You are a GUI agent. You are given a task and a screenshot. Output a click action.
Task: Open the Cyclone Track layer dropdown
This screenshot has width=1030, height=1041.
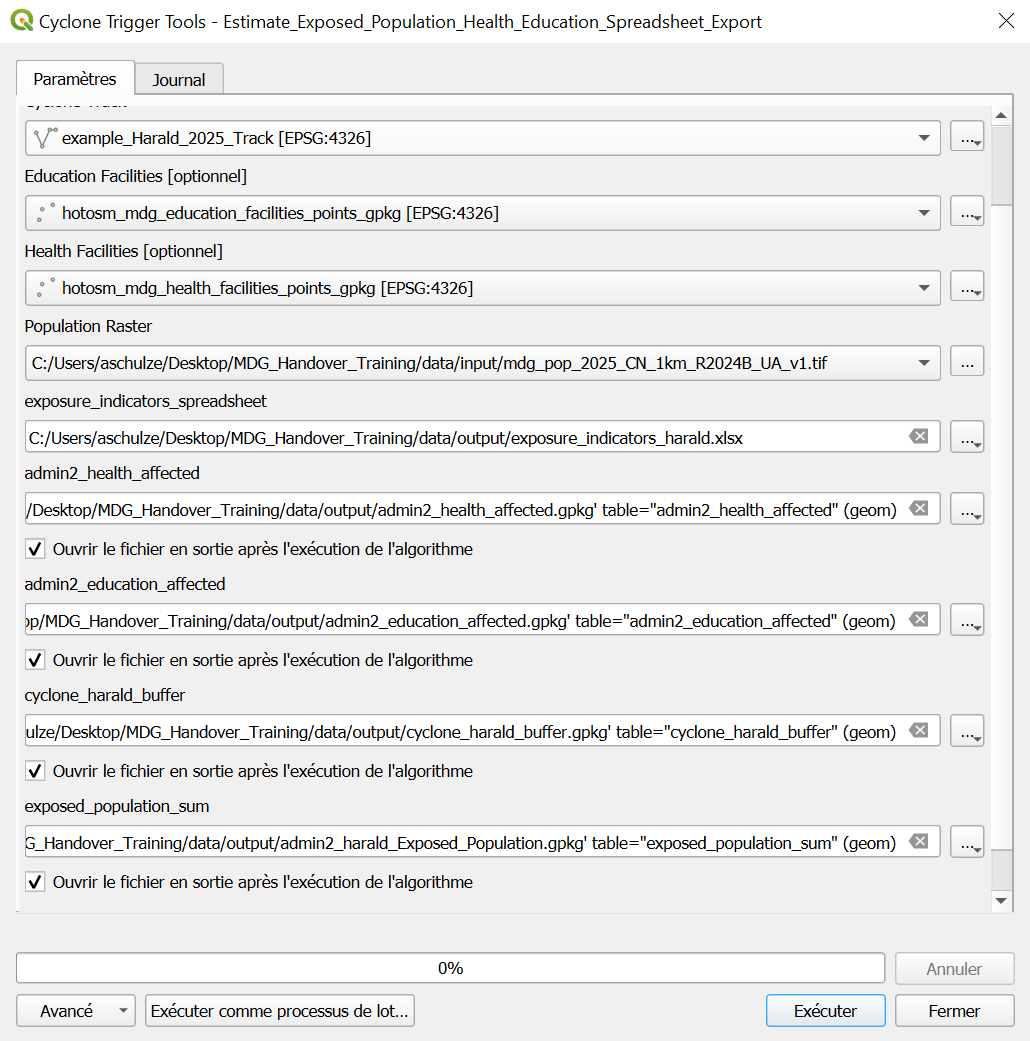pyautogui.click(x=924, y=137)
